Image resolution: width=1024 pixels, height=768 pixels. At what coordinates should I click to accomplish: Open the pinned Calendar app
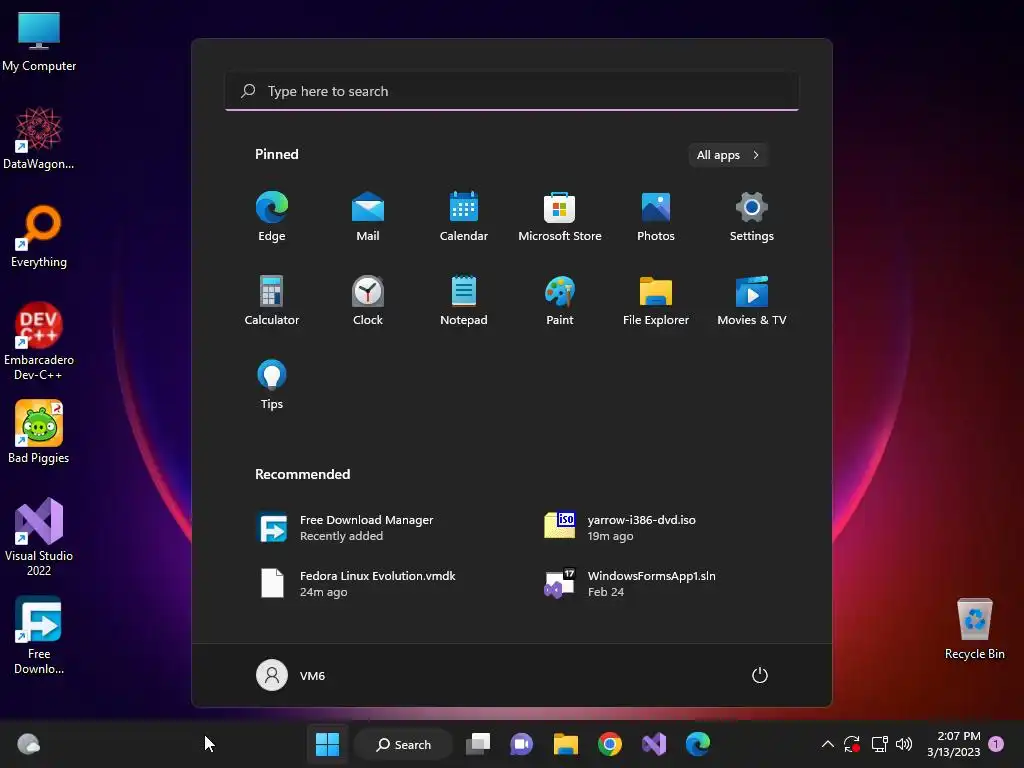coord(464,217)
